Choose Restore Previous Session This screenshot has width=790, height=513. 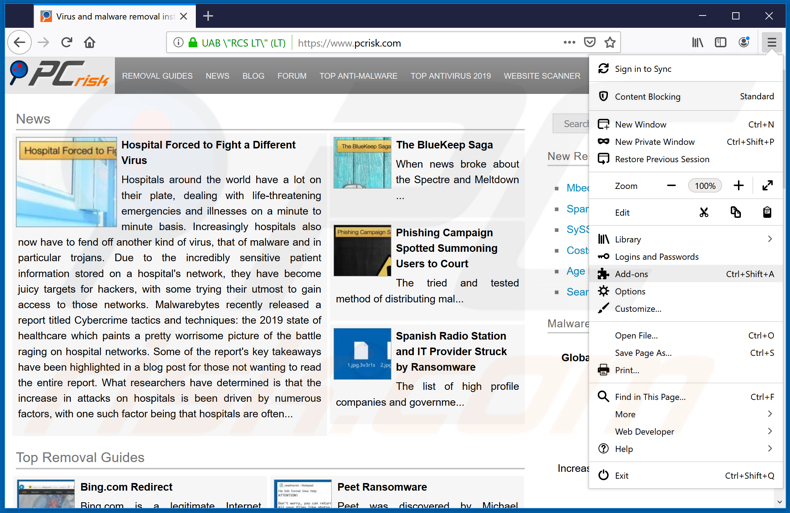685,159
